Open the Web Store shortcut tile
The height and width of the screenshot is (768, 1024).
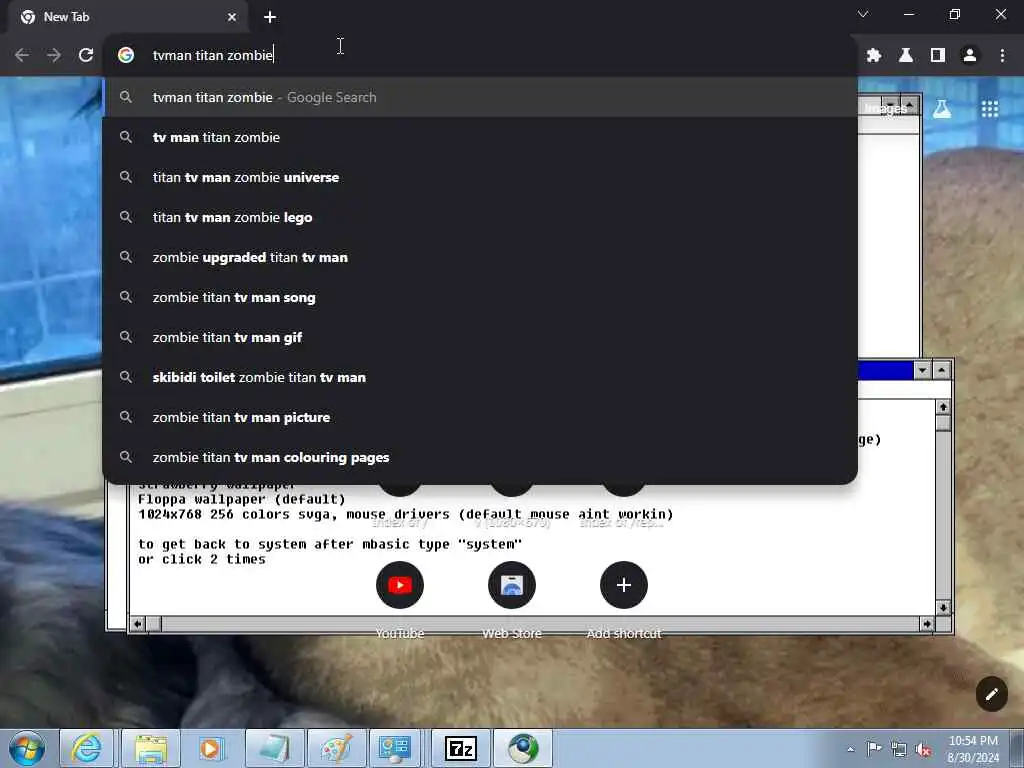(512, 585)
